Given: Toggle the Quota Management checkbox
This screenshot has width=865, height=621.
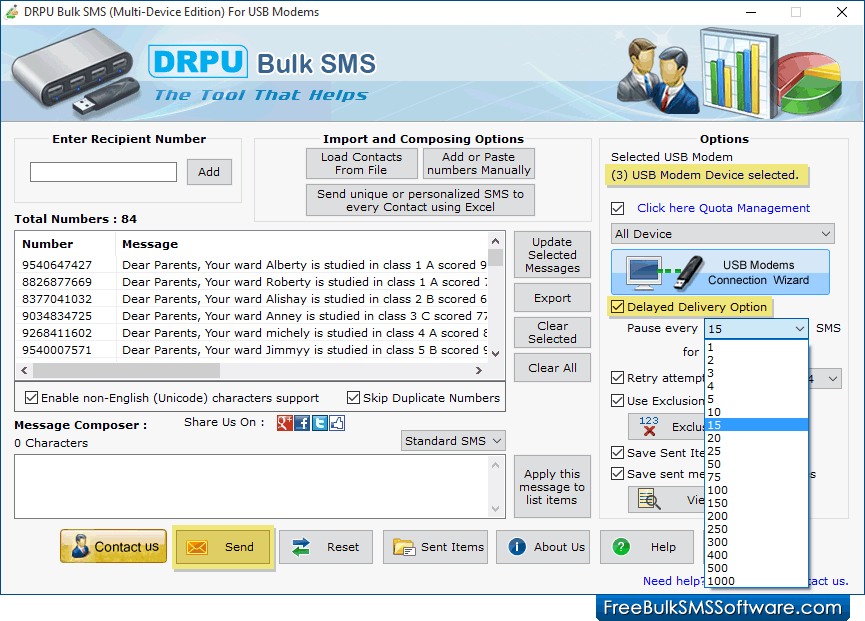Looking at the screenshot, I should [x=618, y=208].
